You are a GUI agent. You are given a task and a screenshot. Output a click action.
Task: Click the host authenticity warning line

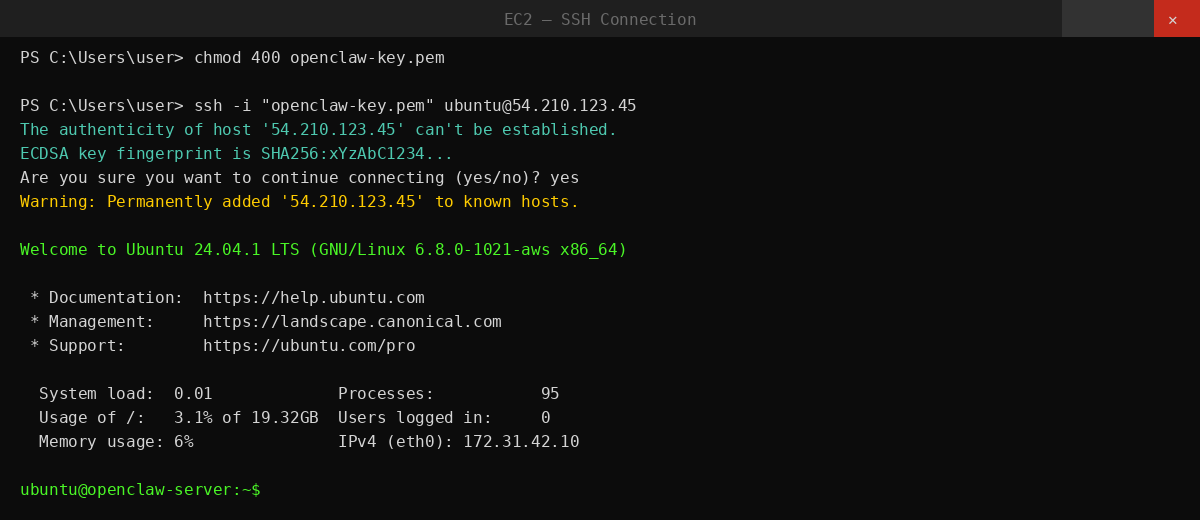coord(318,130)
